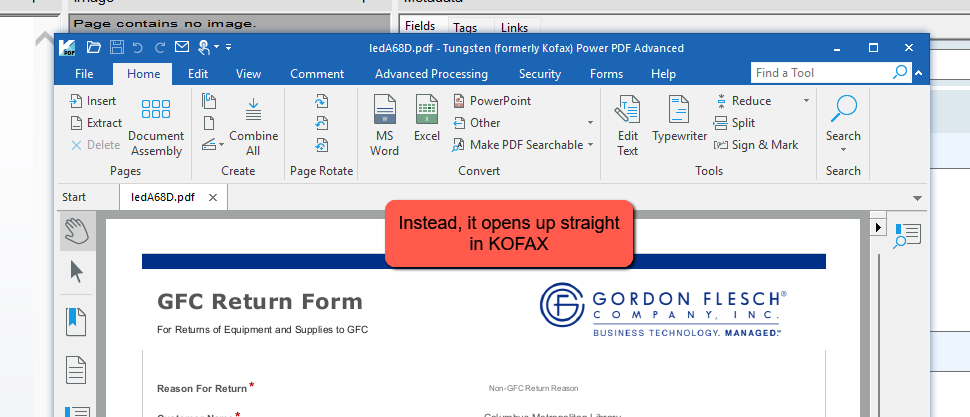Click Sign & Mark tool
970x417 pixels.
[x=756, y=145]
